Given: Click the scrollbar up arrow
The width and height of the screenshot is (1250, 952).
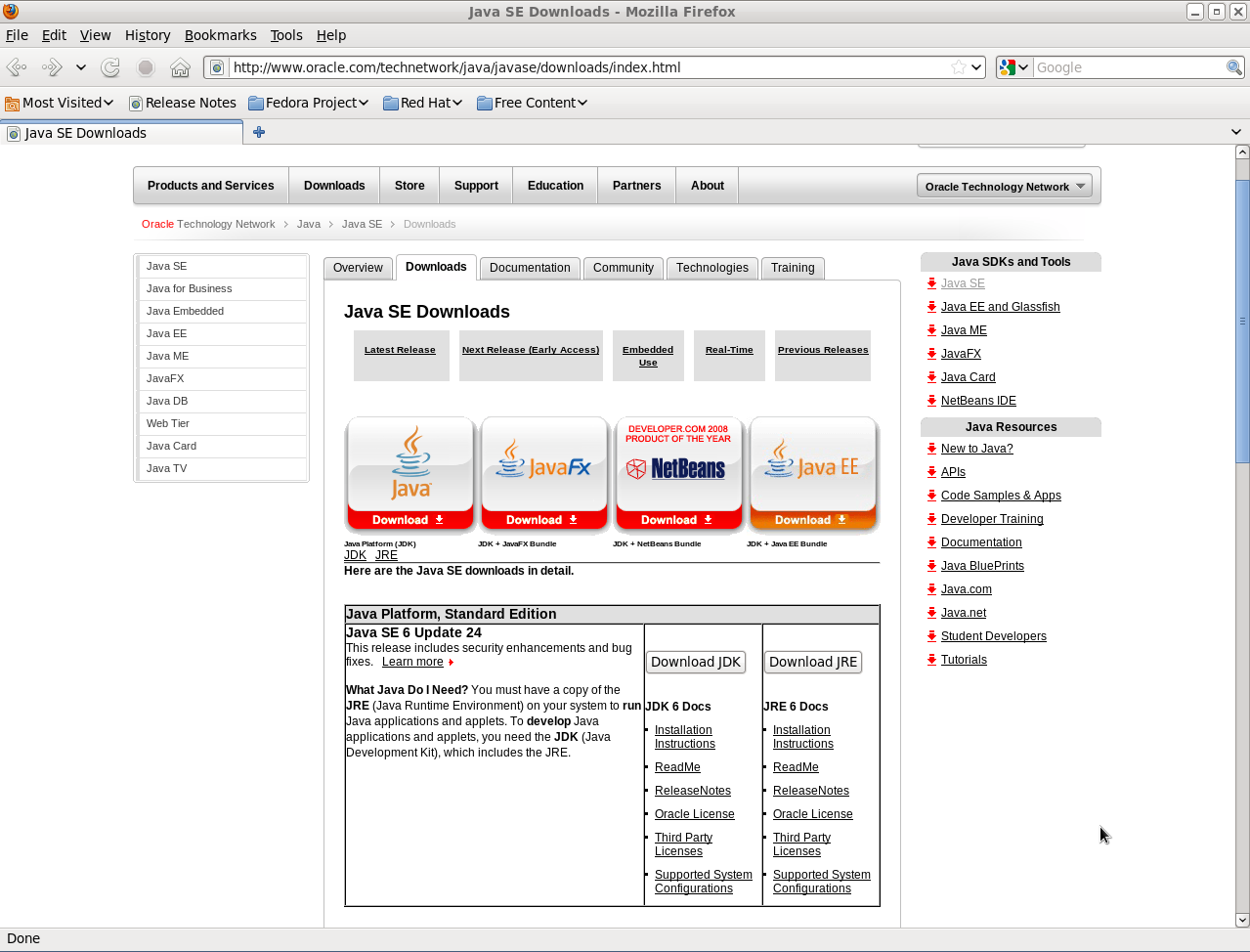Looking at the screenshot, I should click(x=1242, y=151).
